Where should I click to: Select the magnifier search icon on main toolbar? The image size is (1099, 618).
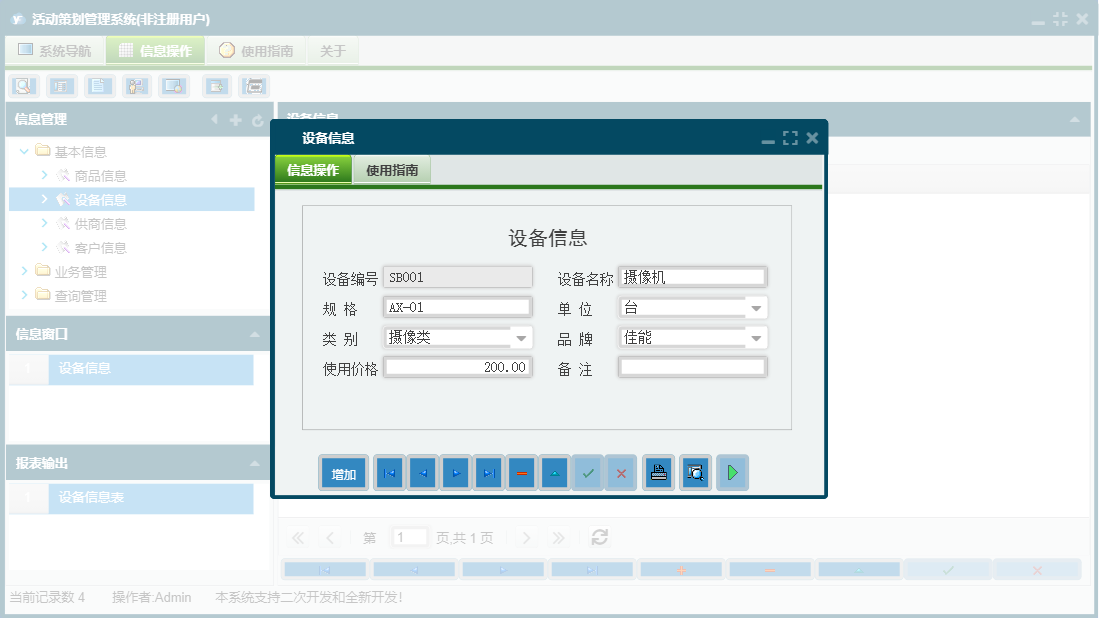point(22,86)
